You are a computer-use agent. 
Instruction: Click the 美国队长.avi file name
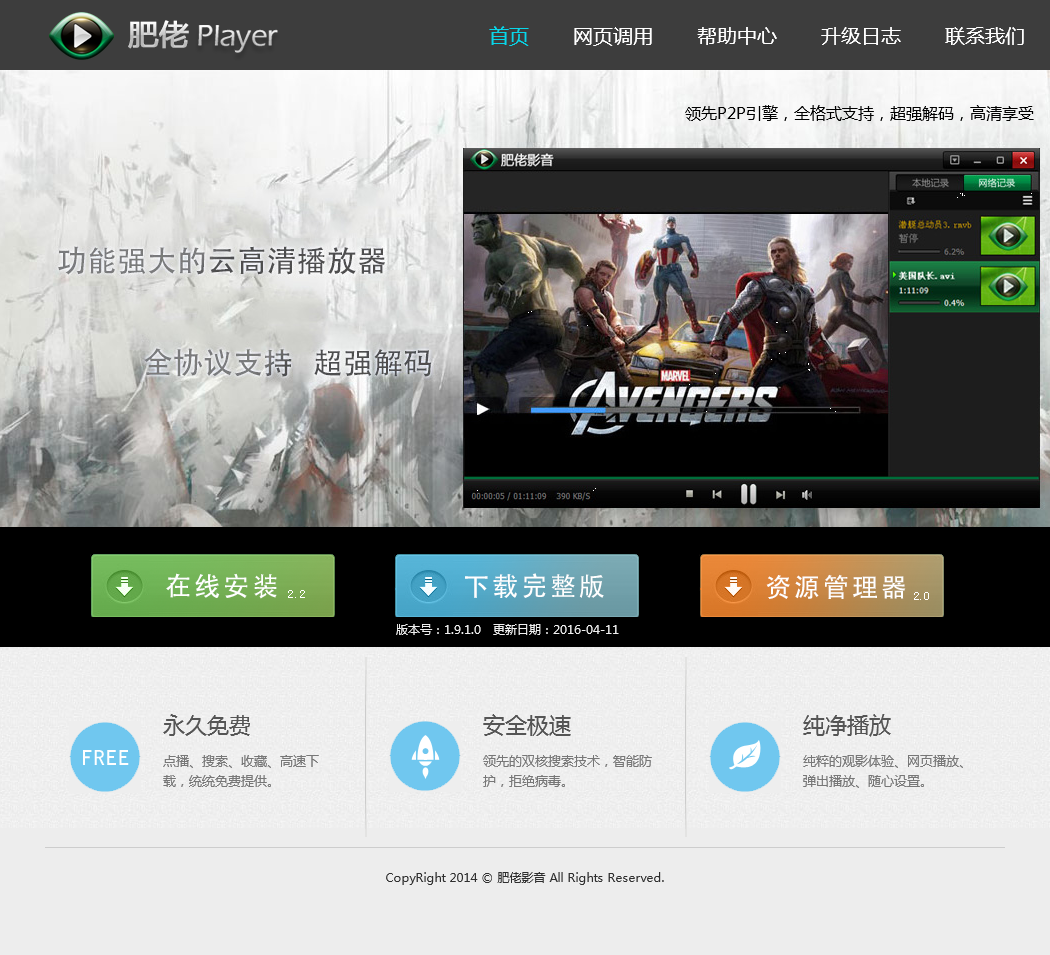pyautogui.click(x=926, y=276)
